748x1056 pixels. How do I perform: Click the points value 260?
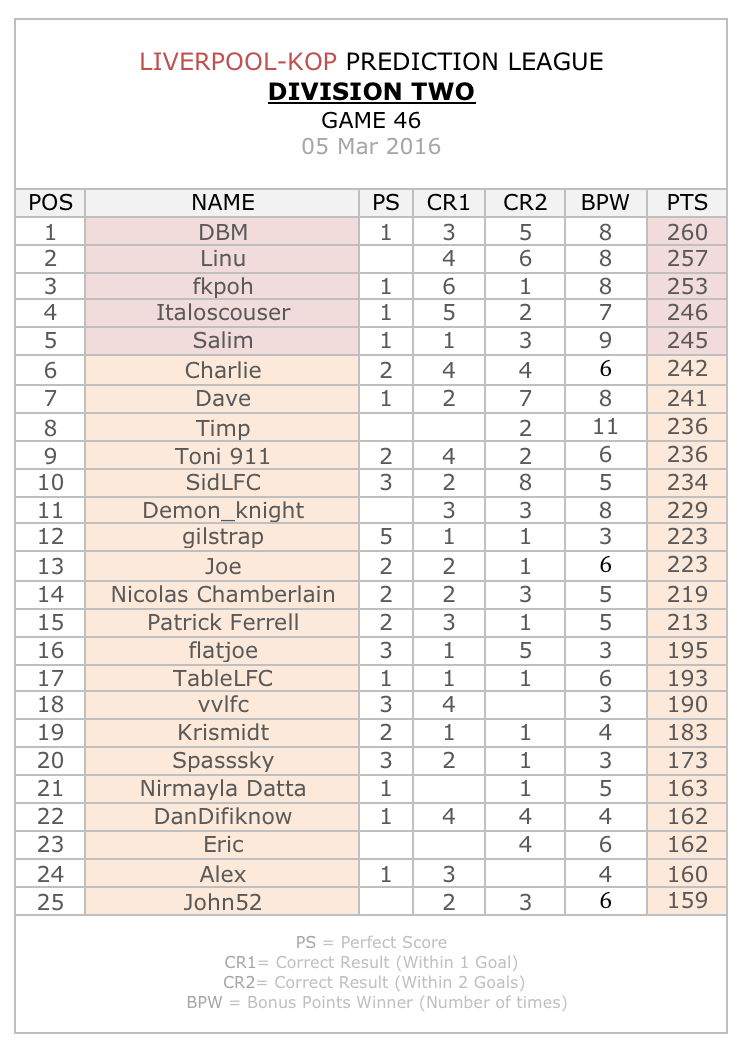coord(687,232)
